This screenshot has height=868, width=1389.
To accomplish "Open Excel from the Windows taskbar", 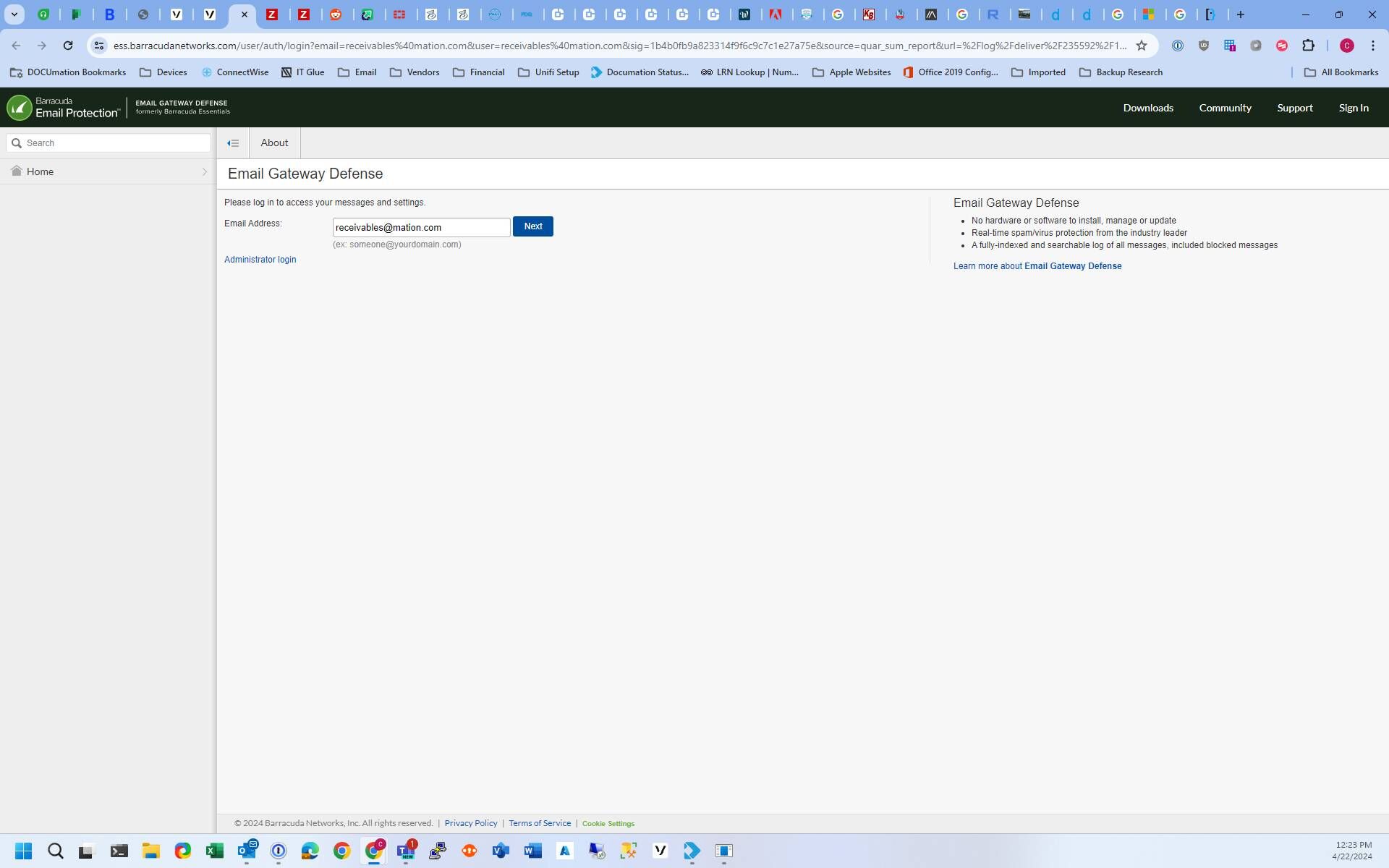I will pos(214,851).
